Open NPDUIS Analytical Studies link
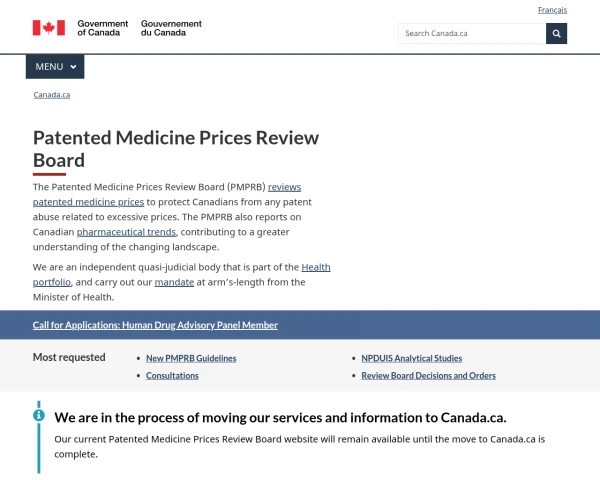 [412, 358]
